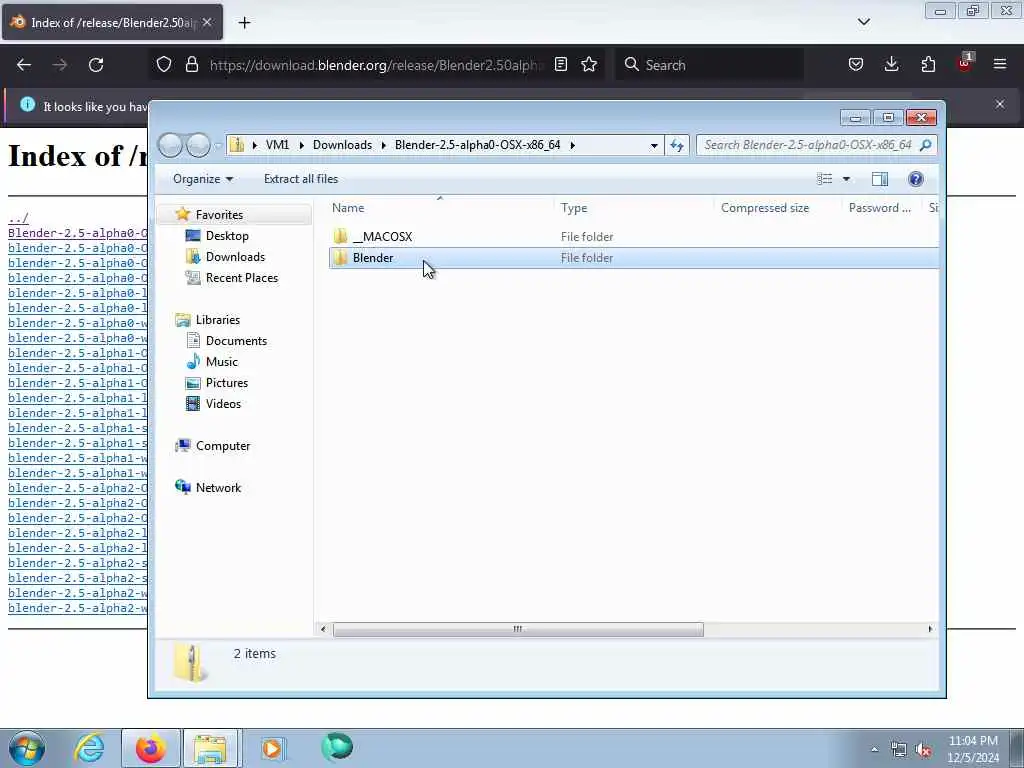
Task: Select Computer in navigation pane
Action: [x=223, y=445]
